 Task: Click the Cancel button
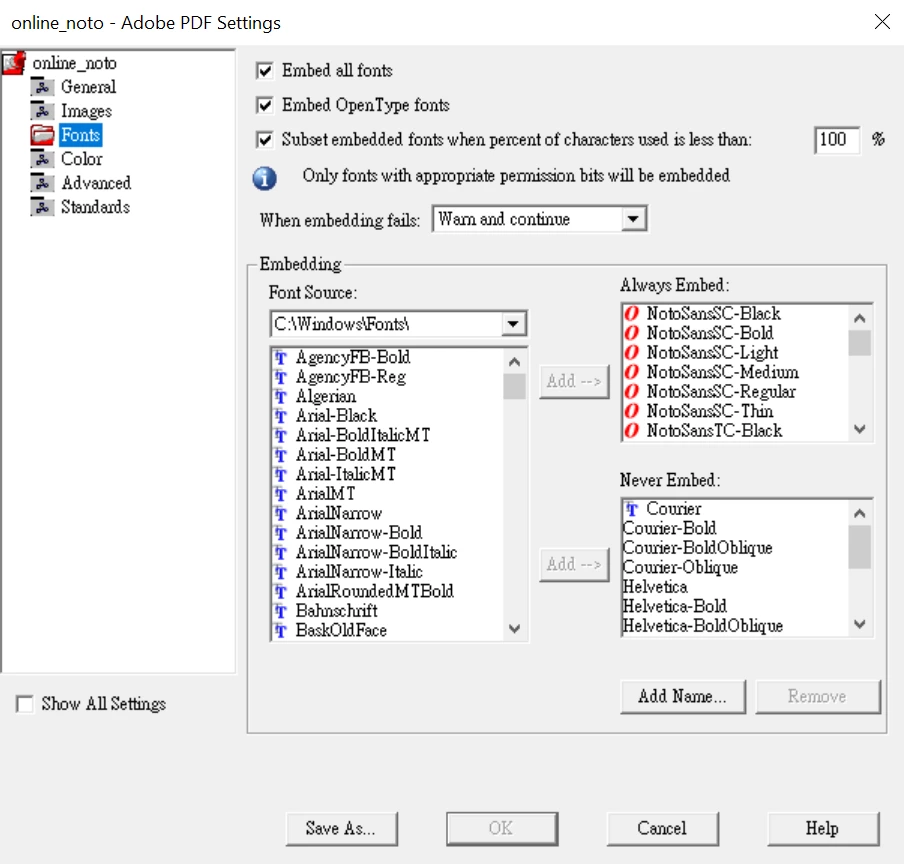point(662,829)
